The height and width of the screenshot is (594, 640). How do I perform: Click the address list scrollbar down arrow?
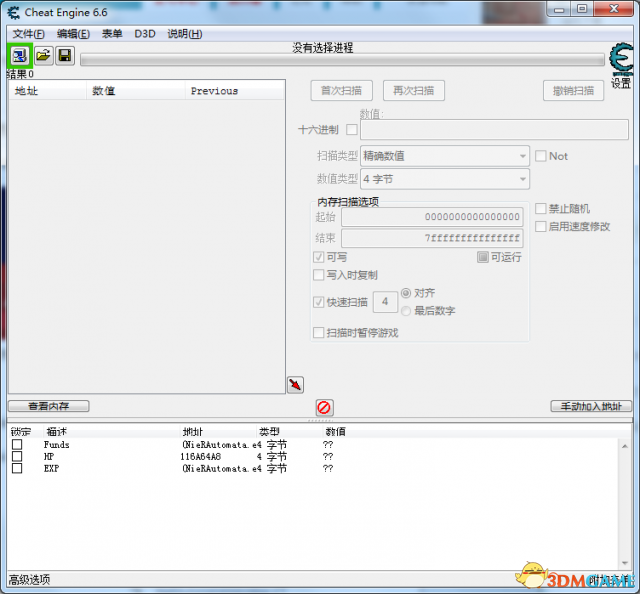click(625, 563)
